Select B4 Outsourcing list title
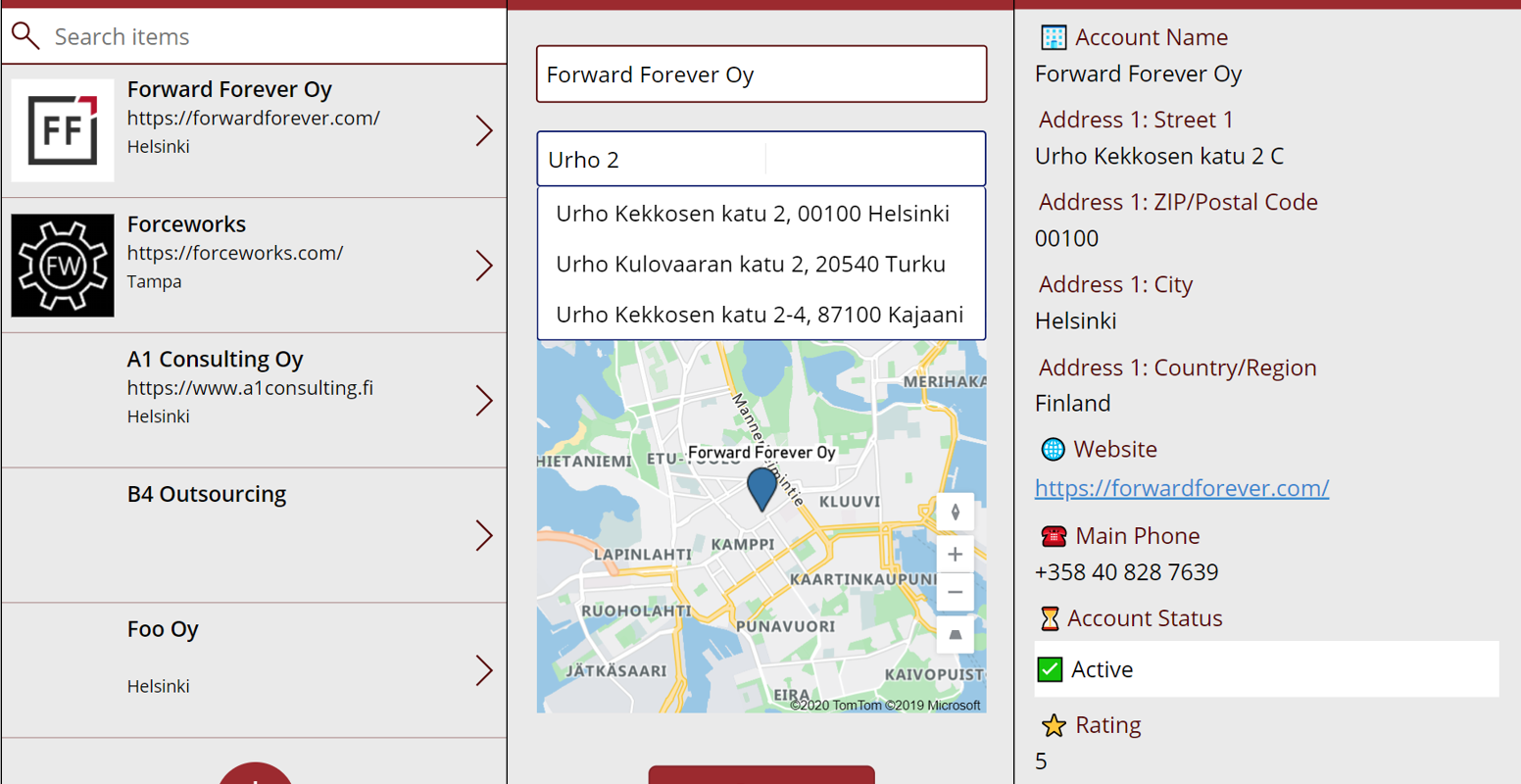Screen dimensions: 1521x784 pyautogui.click(x=207, y=494)
